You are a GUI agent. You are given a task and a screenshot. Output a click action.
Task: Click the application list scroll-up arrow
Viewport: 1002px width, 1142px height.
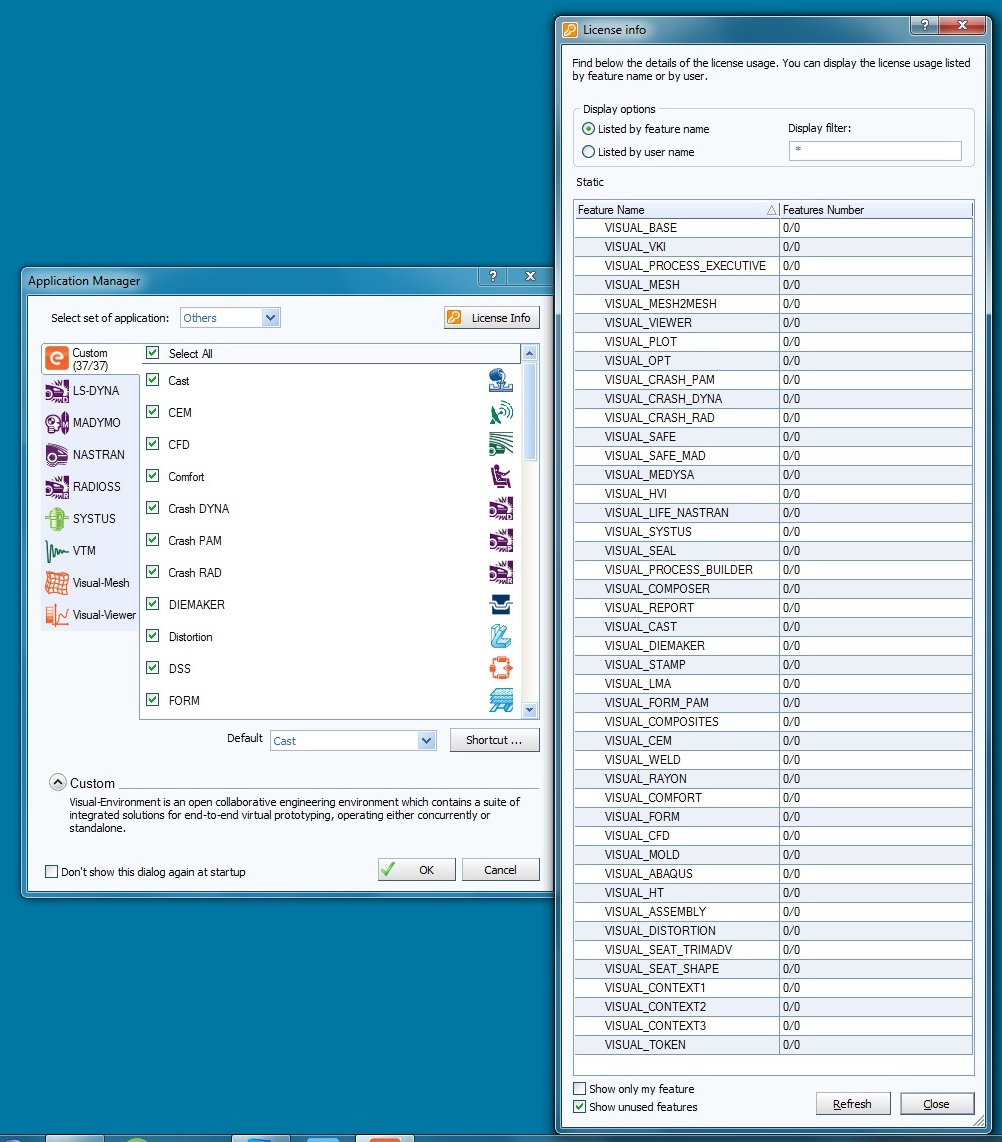point(530,353)
